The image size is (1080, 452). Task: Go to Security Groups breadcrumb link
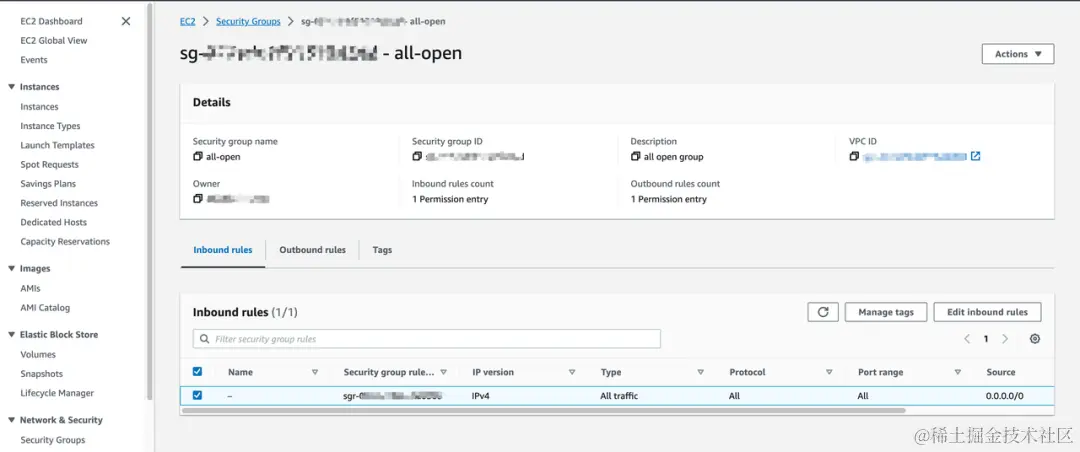[248, 21]
